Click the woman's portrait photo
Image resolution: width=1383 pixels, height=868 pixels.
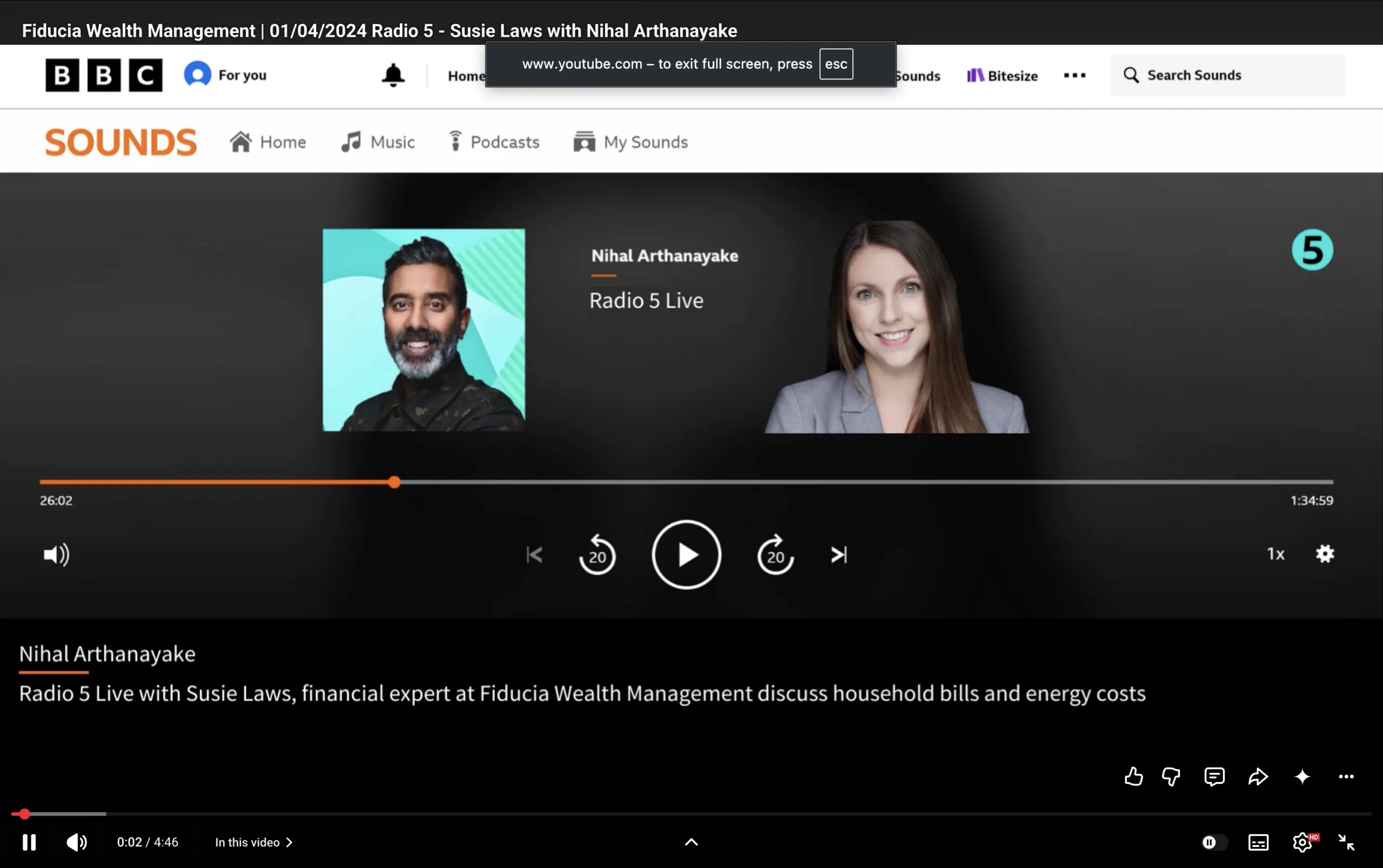897,327
